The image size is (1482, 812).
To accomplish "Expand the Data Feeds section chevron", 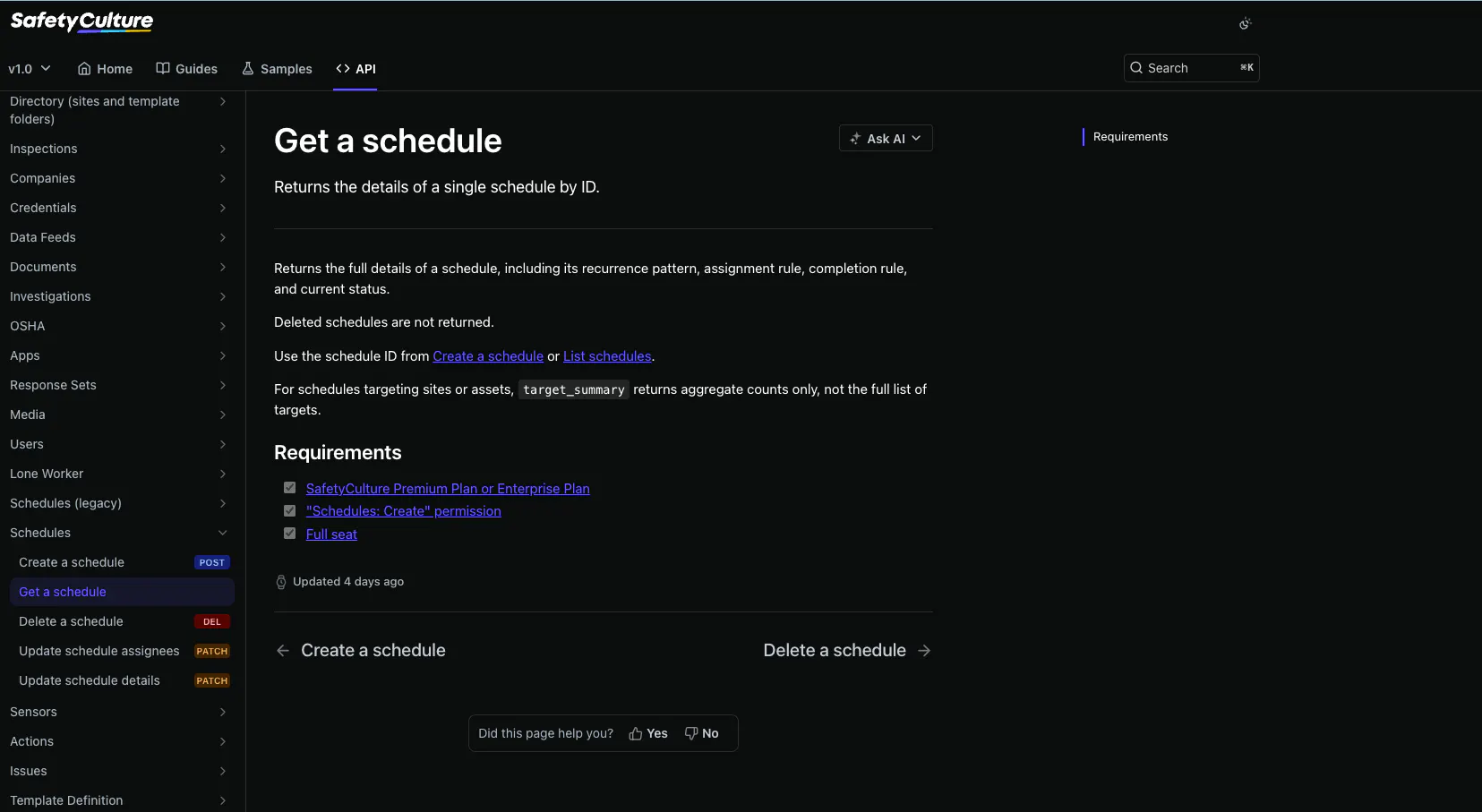I will (223, 237).
